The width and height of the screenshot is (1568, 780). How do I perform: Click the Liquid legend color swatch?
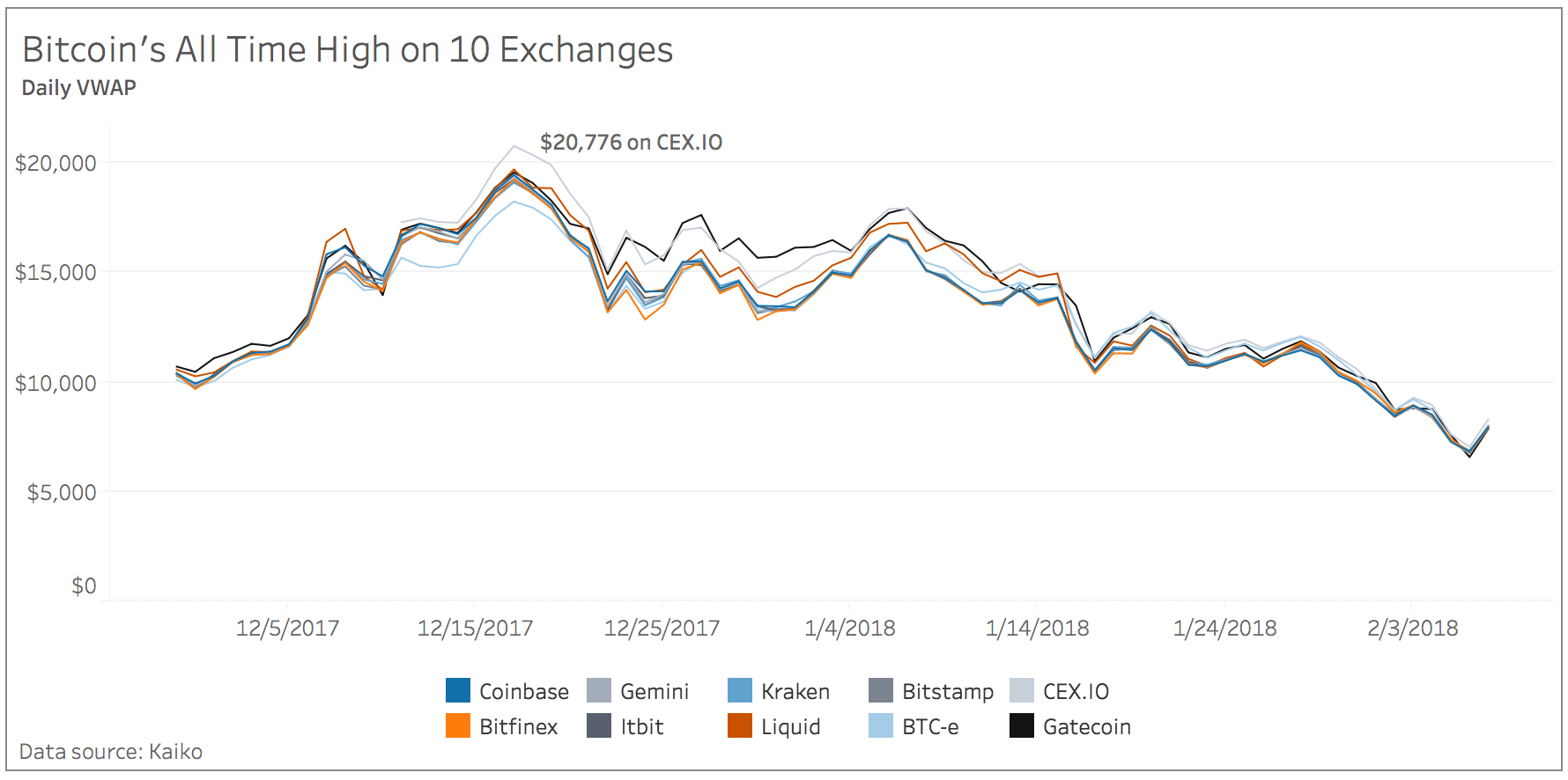[740, 726]
